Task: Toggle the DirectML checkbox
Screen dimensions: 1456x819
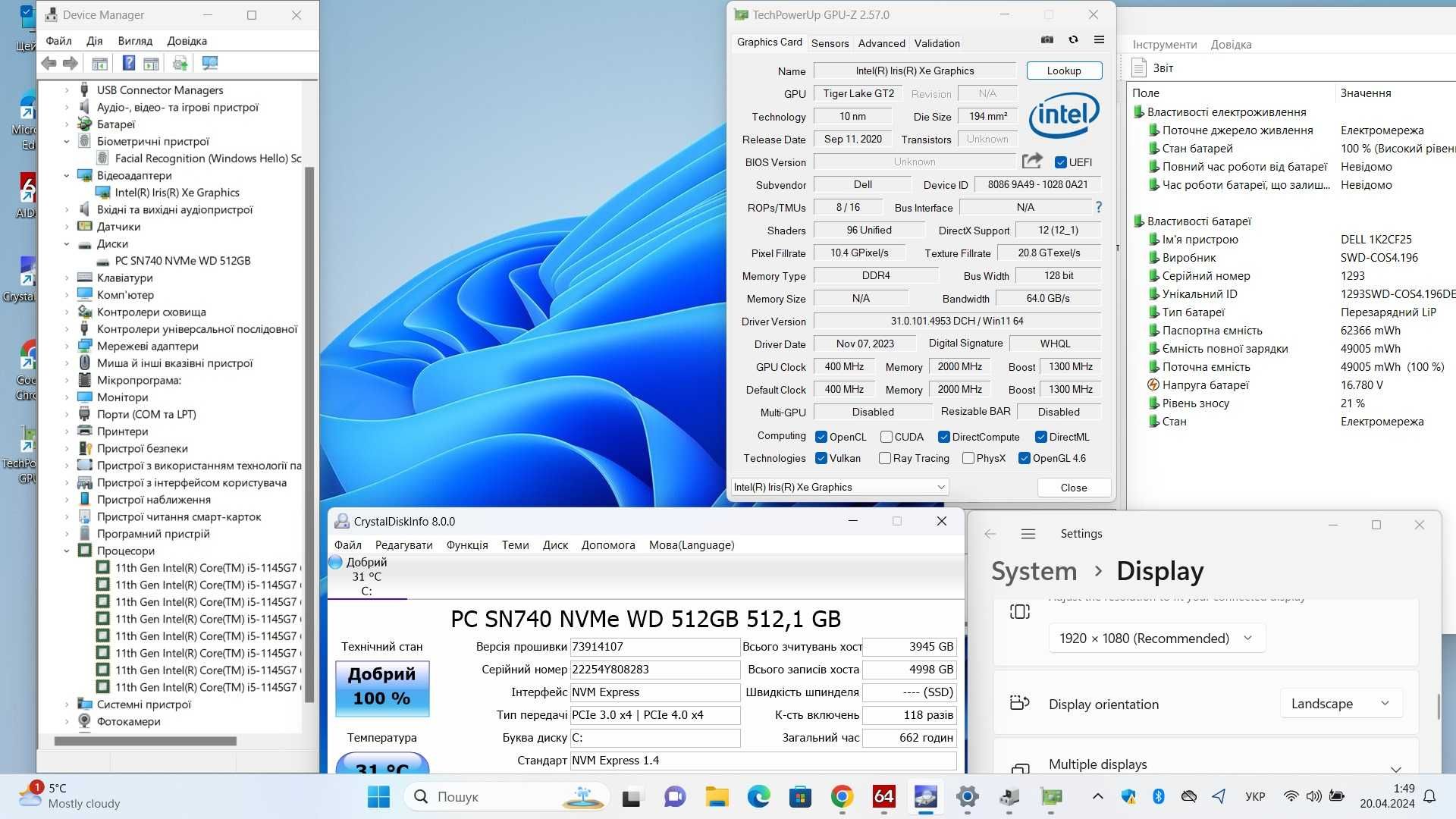Action: coord(1040,437)
